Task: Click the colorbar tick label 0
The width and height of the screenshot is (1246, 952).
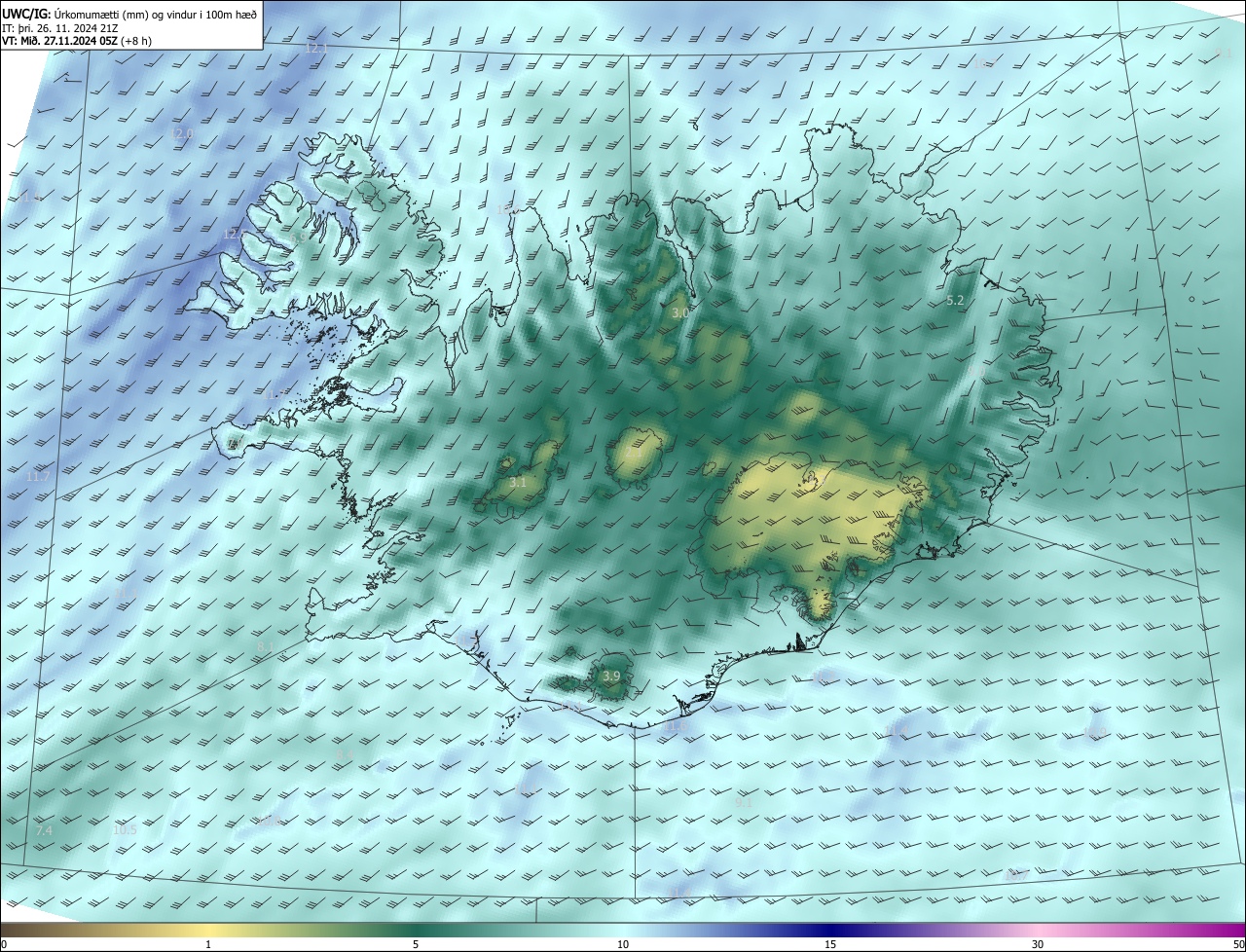Action: tap(3, 945)
